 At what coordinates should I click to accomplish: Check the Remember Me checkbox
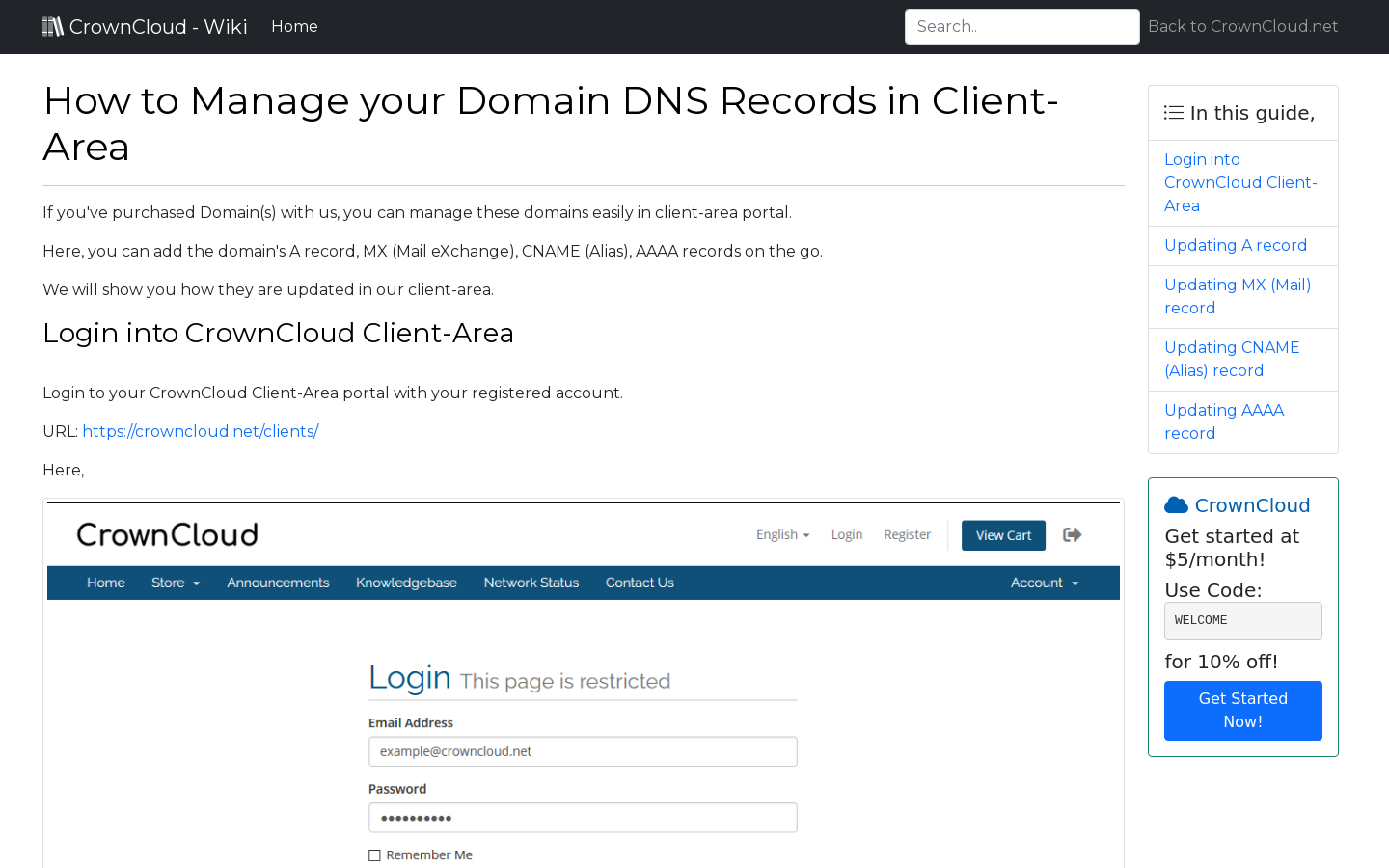(374, 854)
